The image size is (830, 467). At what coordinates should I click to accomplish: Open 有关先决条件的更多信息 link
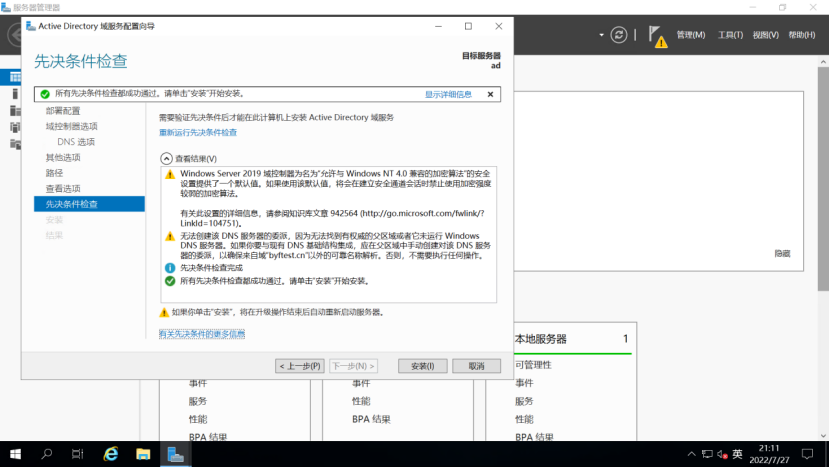202,334
